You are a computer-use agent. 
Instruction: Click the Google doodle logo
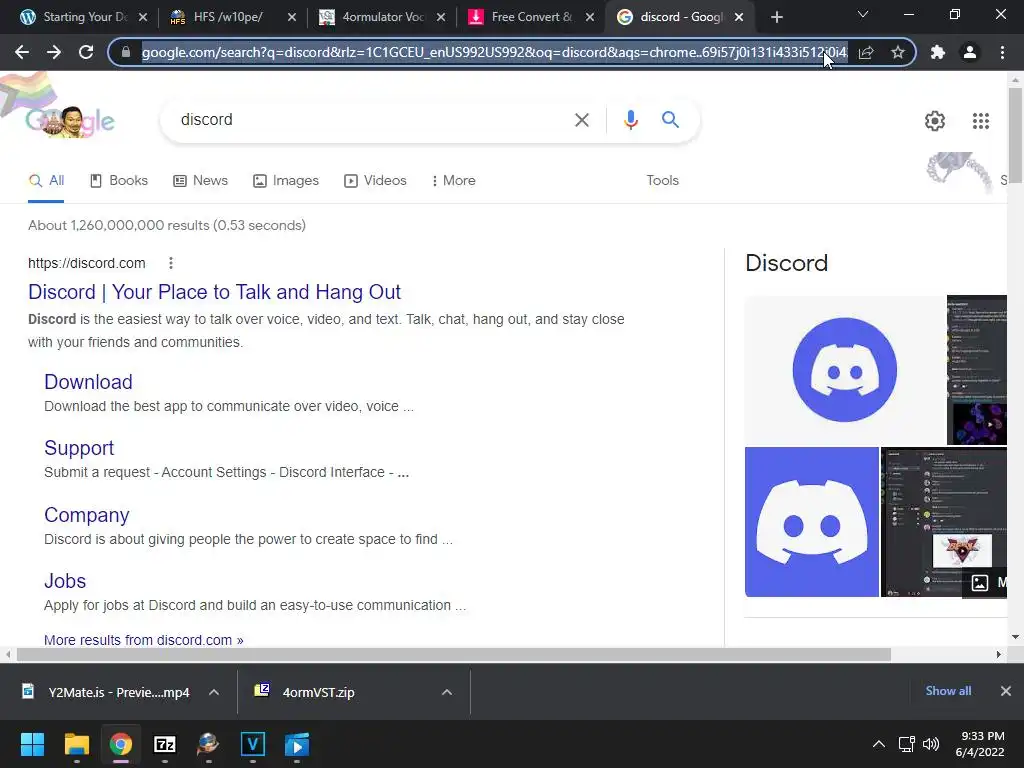(x=71, y=121)
